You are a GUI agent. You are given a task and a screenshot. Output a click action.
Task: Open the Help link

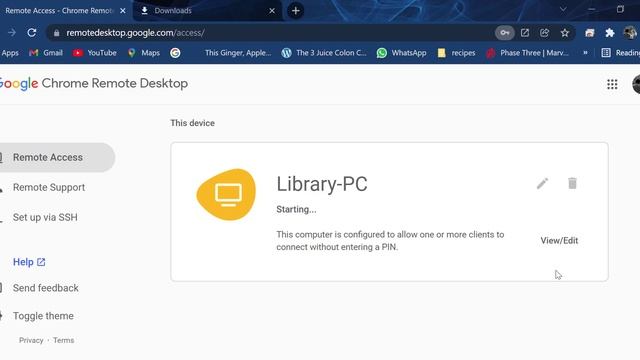[x=29, y=262]
